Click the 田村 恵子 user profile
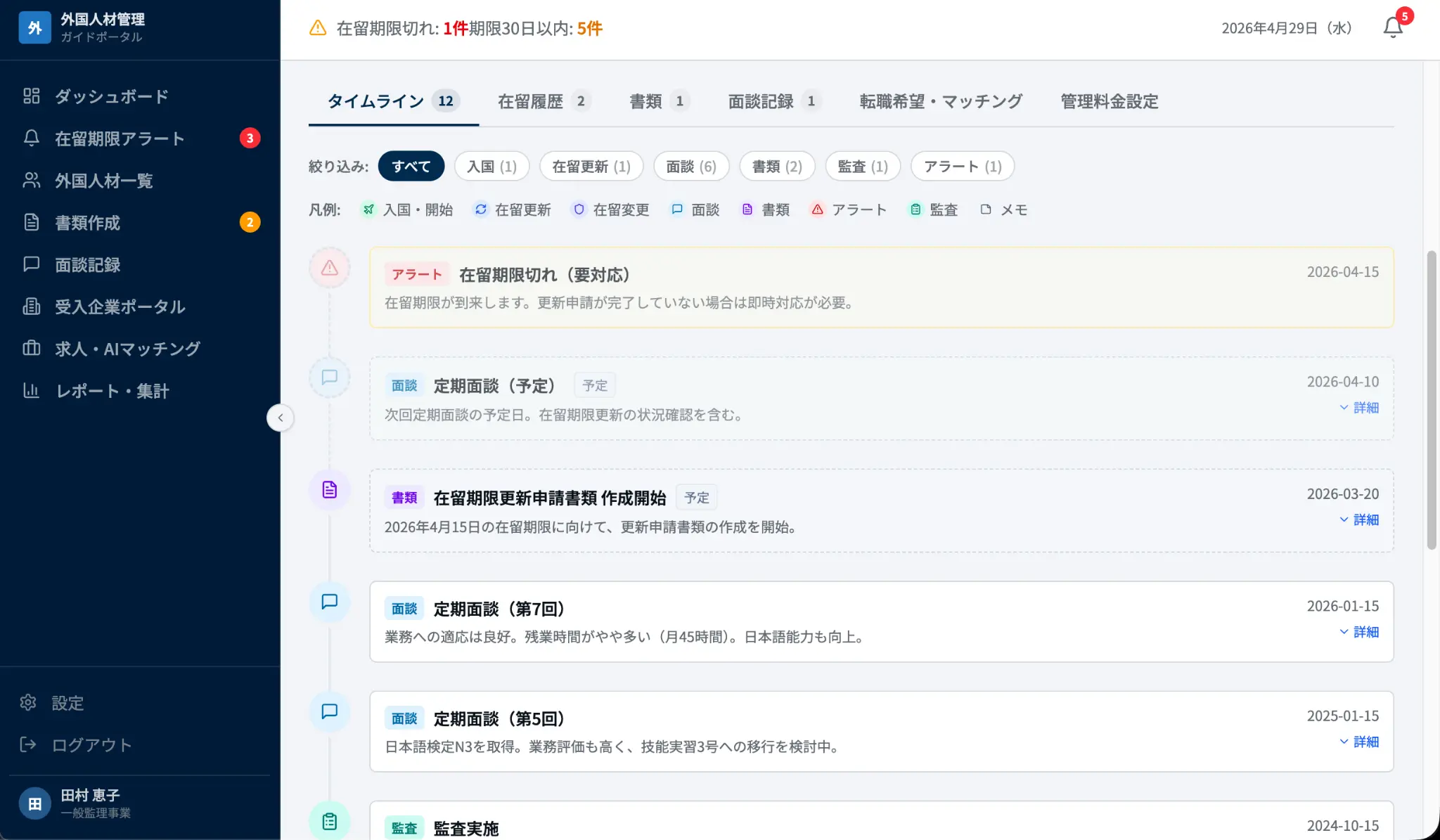This screenshot has width=1440, height=840. (140, 803)
